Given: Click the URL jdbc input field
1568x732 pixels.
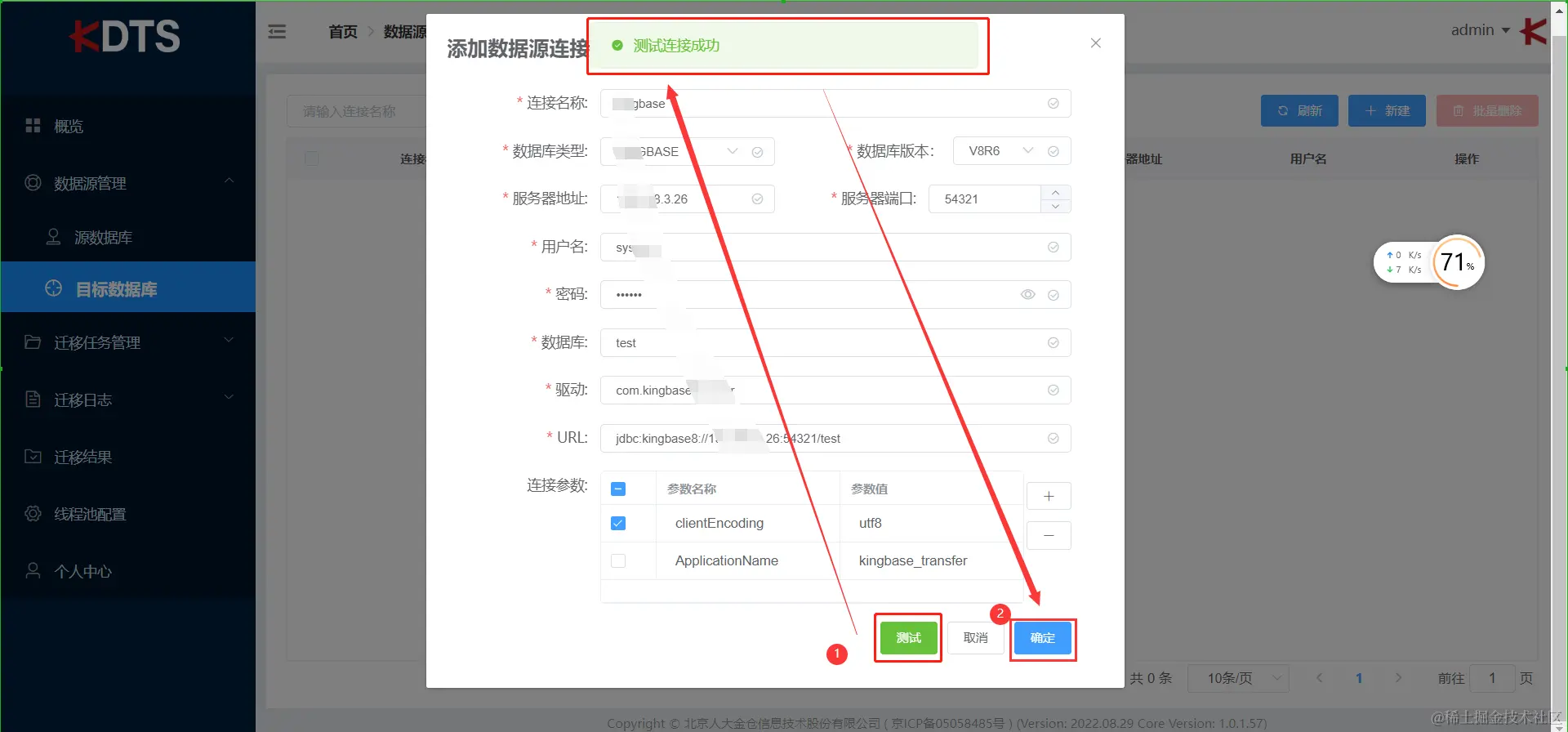Looking at the screenshot, I should [835, 438].
